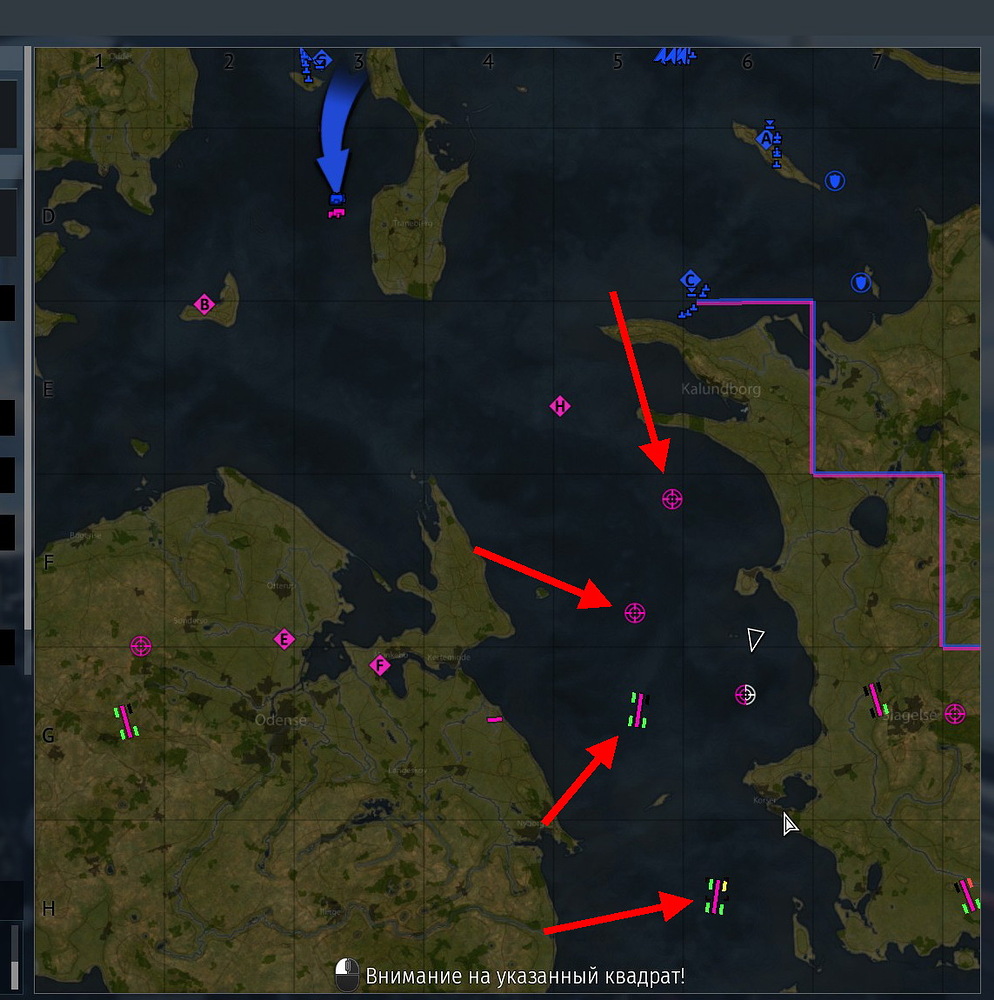The image size is (994, 1000).
Task: Click the small pink dash marker east of Odense
Action: (494, 719)
